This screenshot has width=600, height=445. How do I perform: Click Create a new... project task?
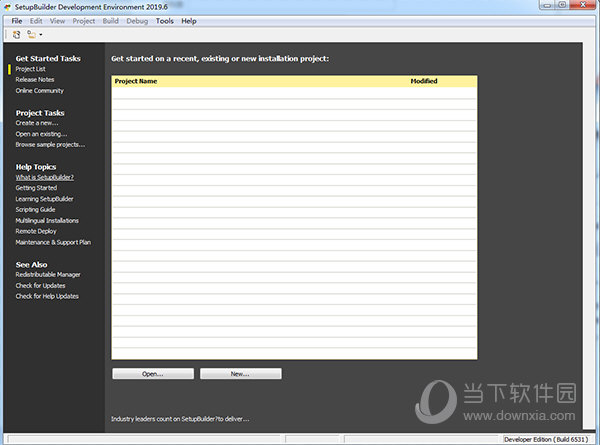click(x=37, y=123)
